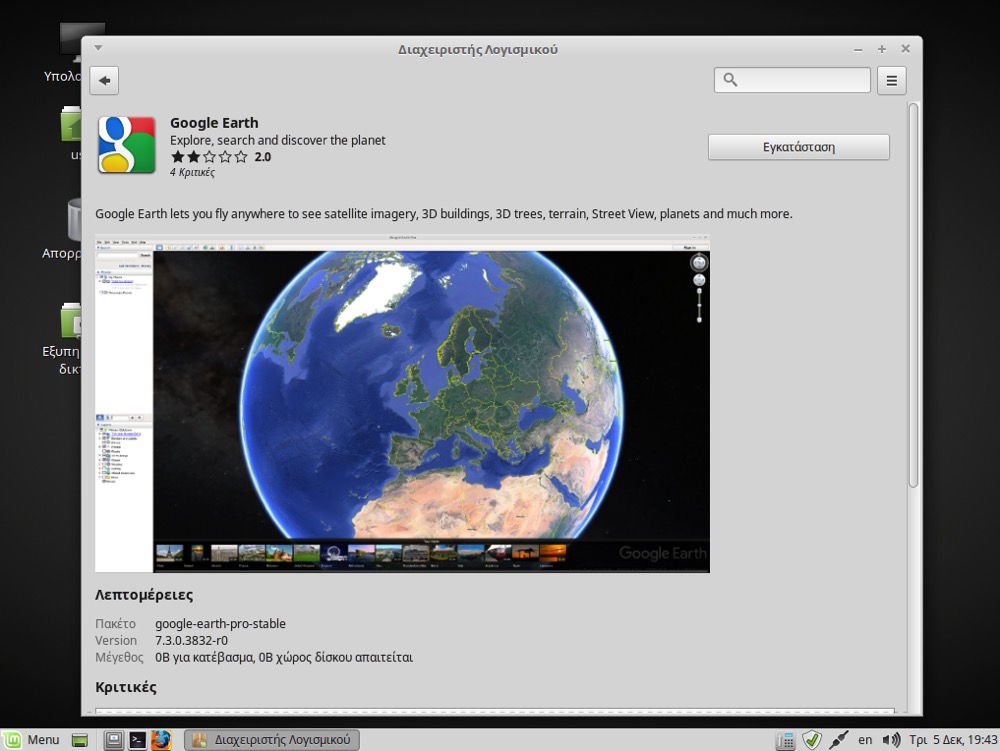The width and height of the screenshot is (1000, 751).
Task: Open the clock showing Τρι 5 Δεκ, 19:43
Action: tap(953, 740)
